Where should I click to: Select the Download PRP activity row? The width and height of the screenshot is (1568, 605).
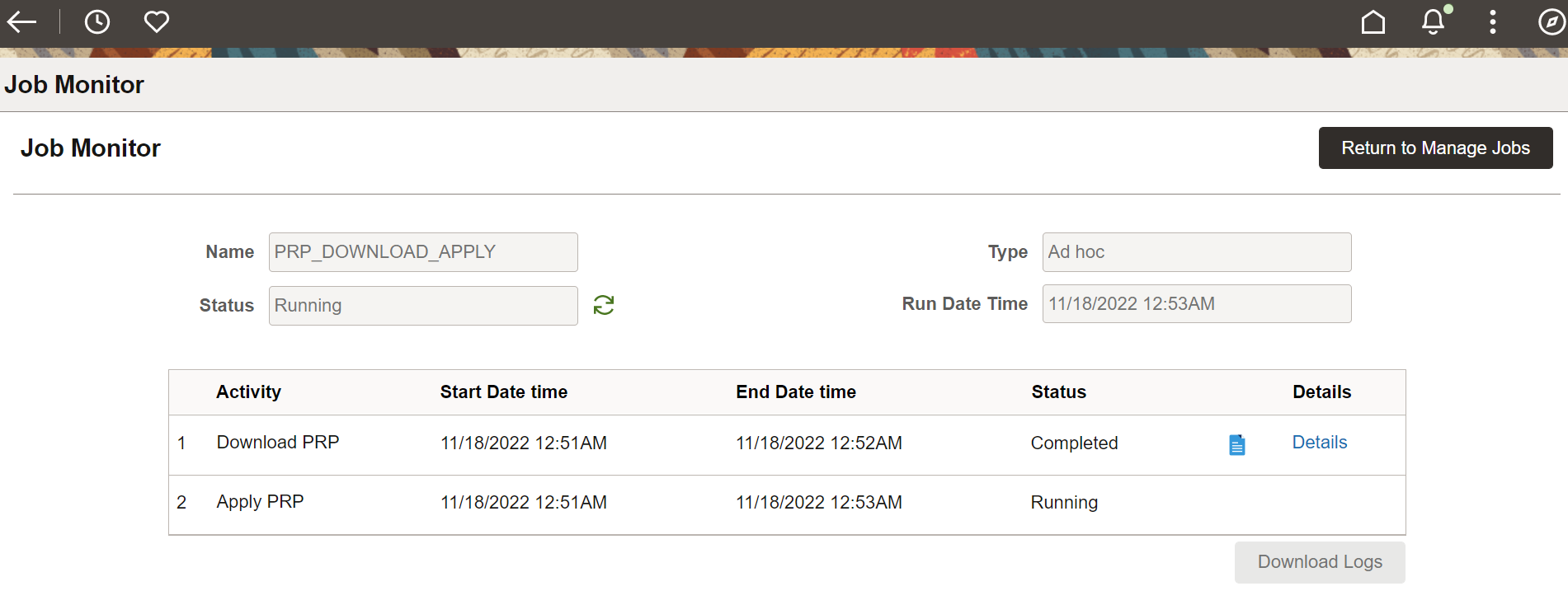pos(278,443)
